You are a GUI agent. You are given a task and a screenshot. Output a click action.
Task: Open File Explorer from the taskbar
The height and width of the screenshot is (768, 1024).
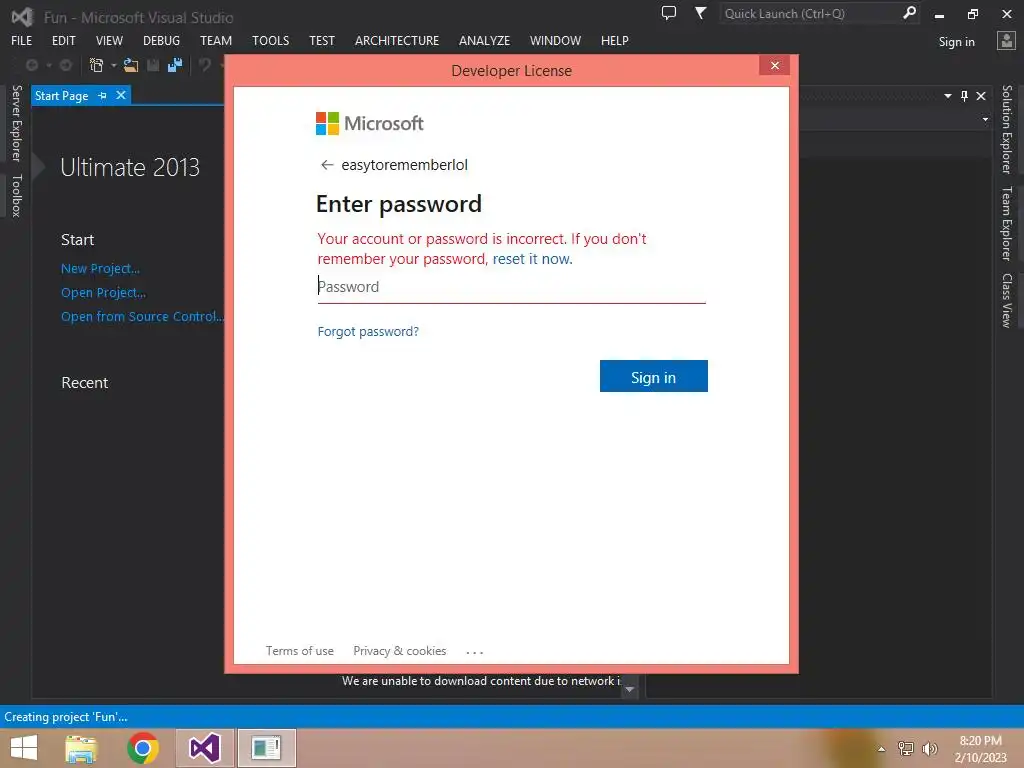[81, 748]
